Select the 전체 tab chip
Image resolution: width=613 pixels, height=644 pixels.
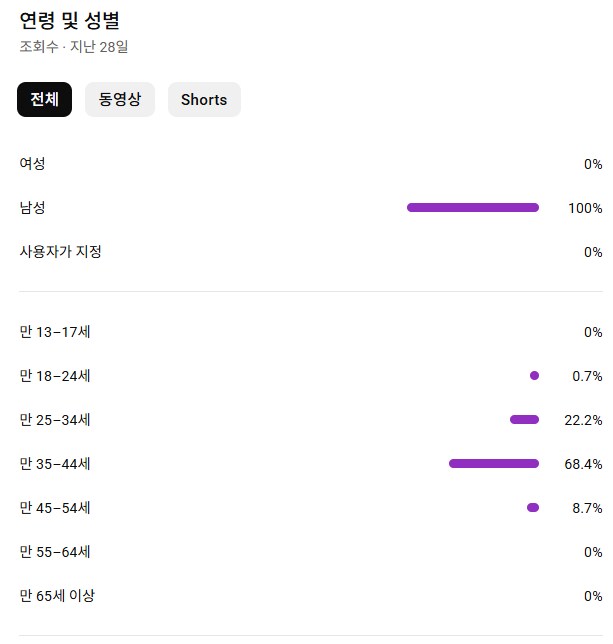[44, 100]
